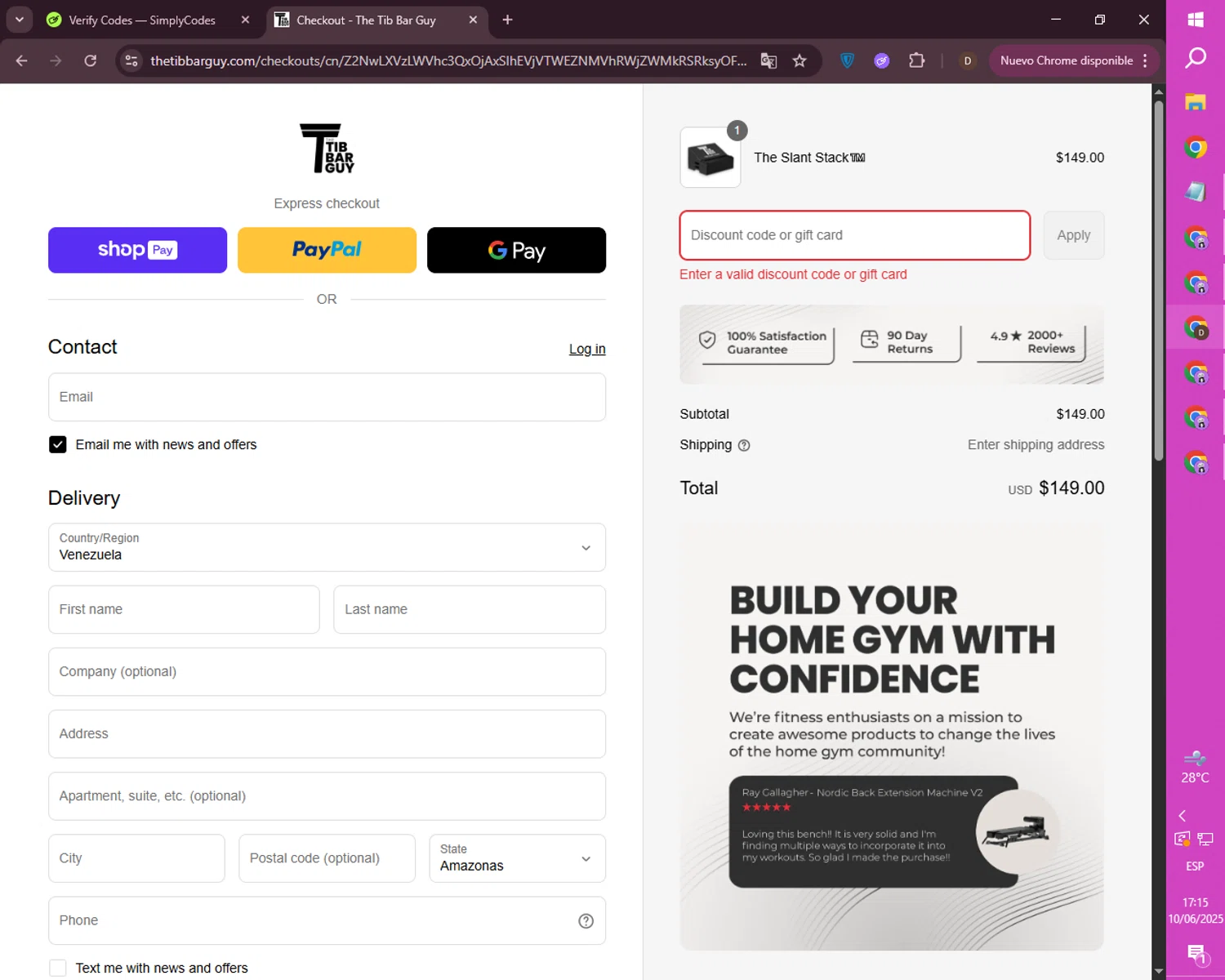Click the 4.9 star 2000+ Reviews badge
1225x980 pixels.
click(1031, 342)
